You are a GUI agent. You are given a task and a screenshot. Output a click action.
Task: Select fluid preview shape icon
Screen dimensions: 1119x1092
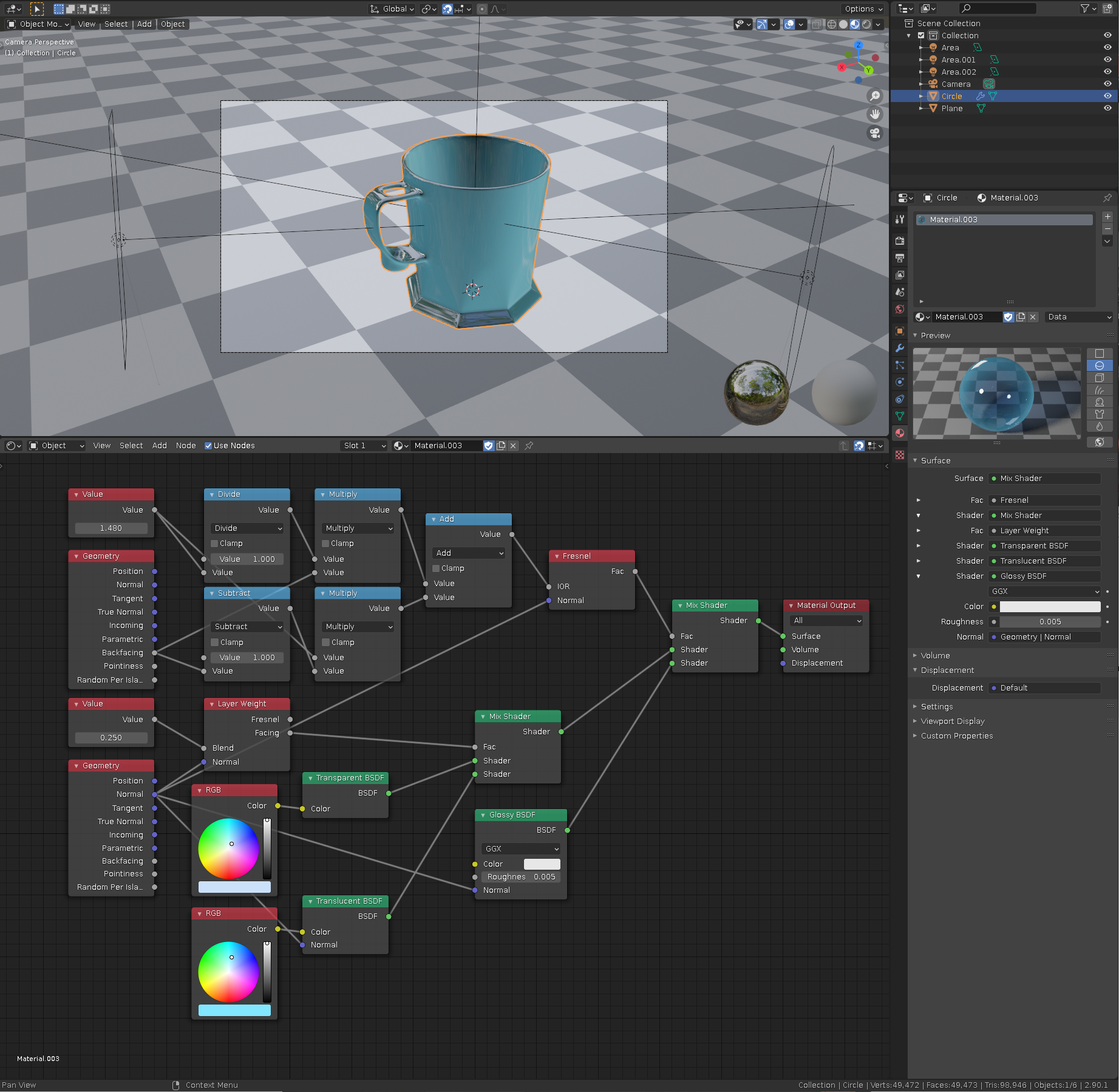coord(1099,426)
